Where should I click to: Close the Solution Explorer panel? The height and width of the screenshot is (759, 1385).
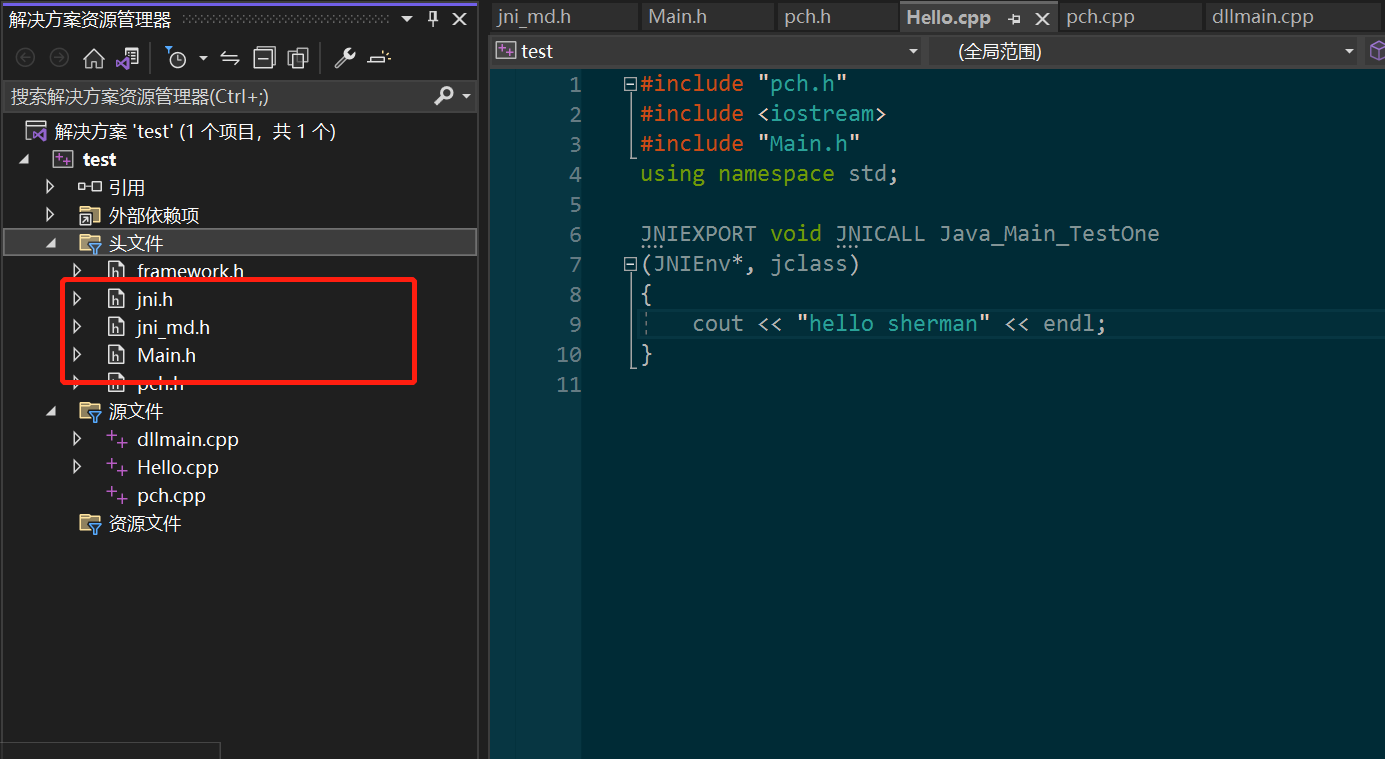pyautogui.click(x=460, y=18)
